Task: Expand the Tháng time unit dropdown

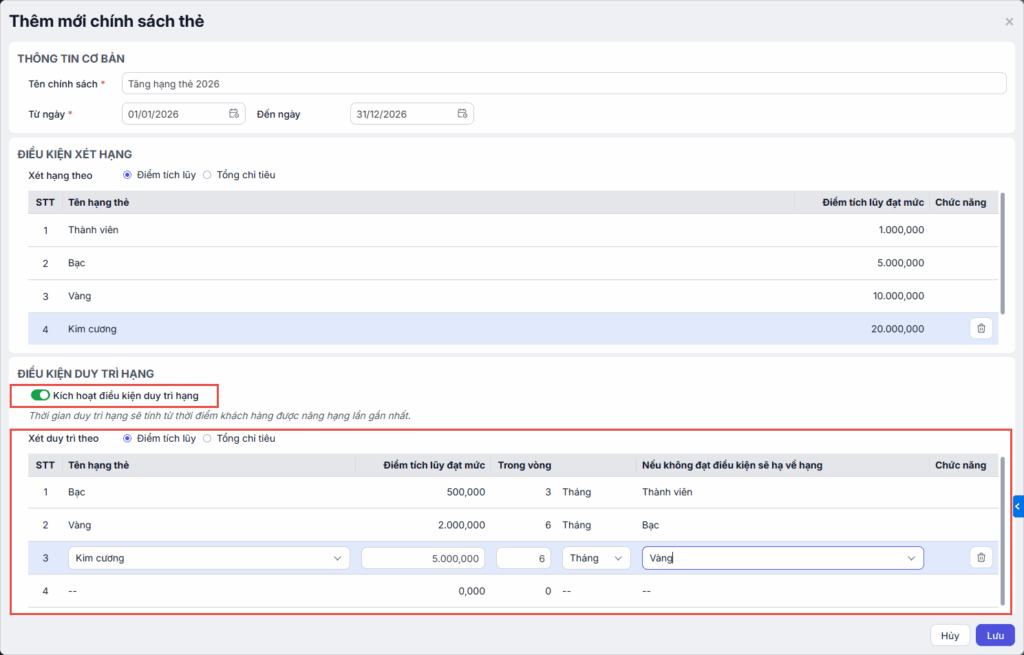Action: pyautogui.click(x=596, y=558)
